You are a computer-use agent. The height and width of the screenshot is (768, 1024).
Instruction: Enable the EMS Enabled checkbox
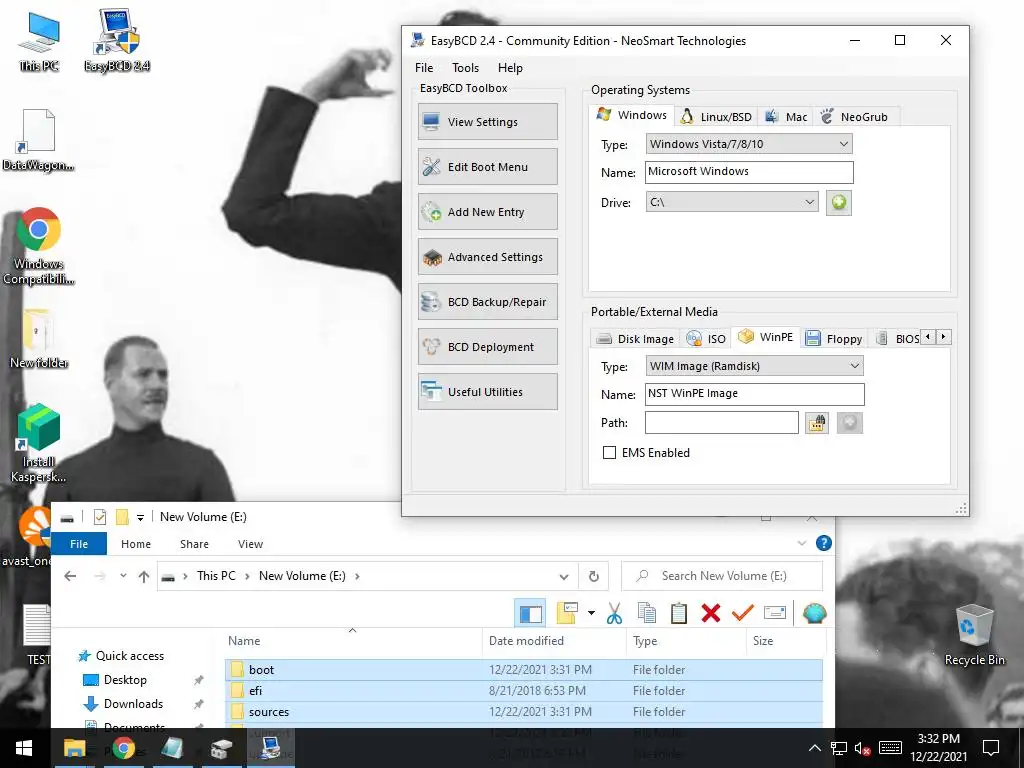point(609,453)
